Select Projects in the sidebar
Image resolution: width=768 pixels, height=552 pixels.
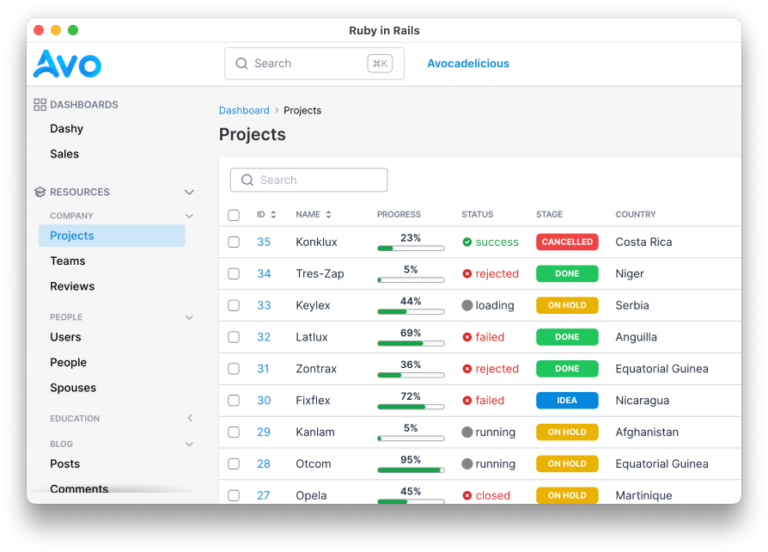point(112,236)
